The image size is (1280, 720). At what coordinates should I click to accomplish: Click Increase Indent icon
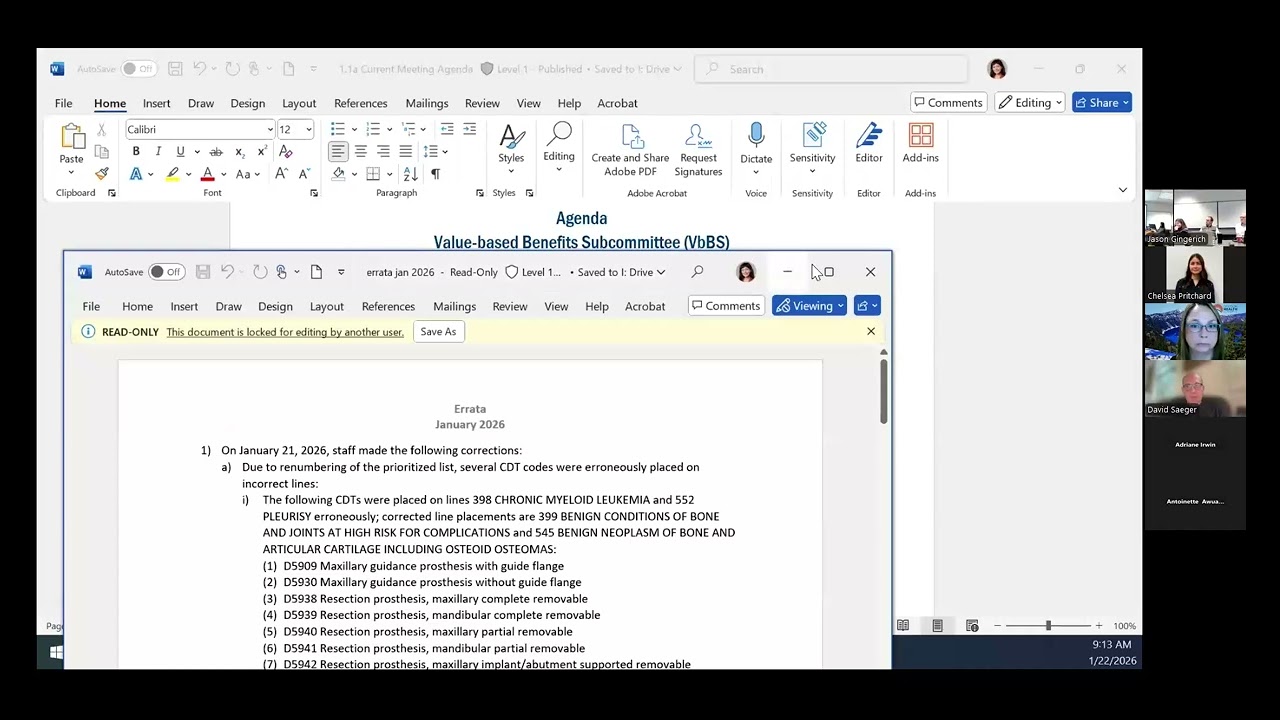pyautogui.click(x=469, y=130)
